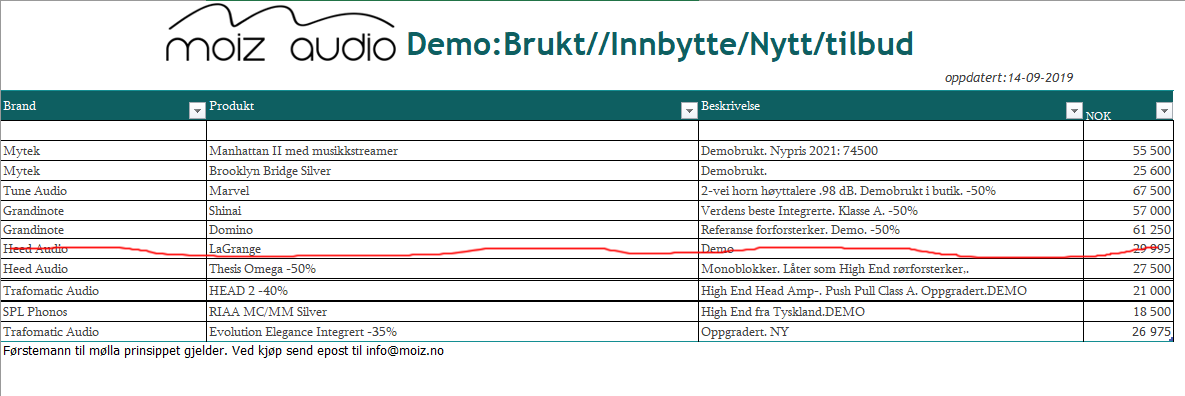The height and width of the screenshot is (396, 1185).
Task: Select the Shinai product cell
Action: (x=452, y=210)
